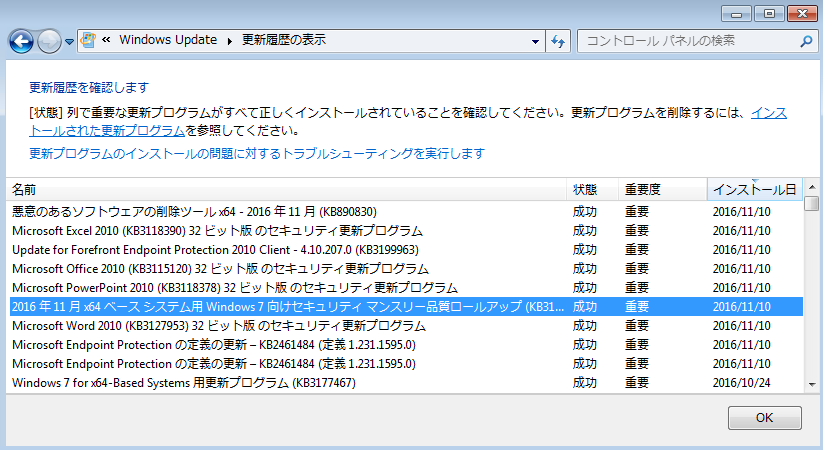Click the 2016/10/24 install date cell
Viewport: 823px width, 450px height.
[741, 383]
